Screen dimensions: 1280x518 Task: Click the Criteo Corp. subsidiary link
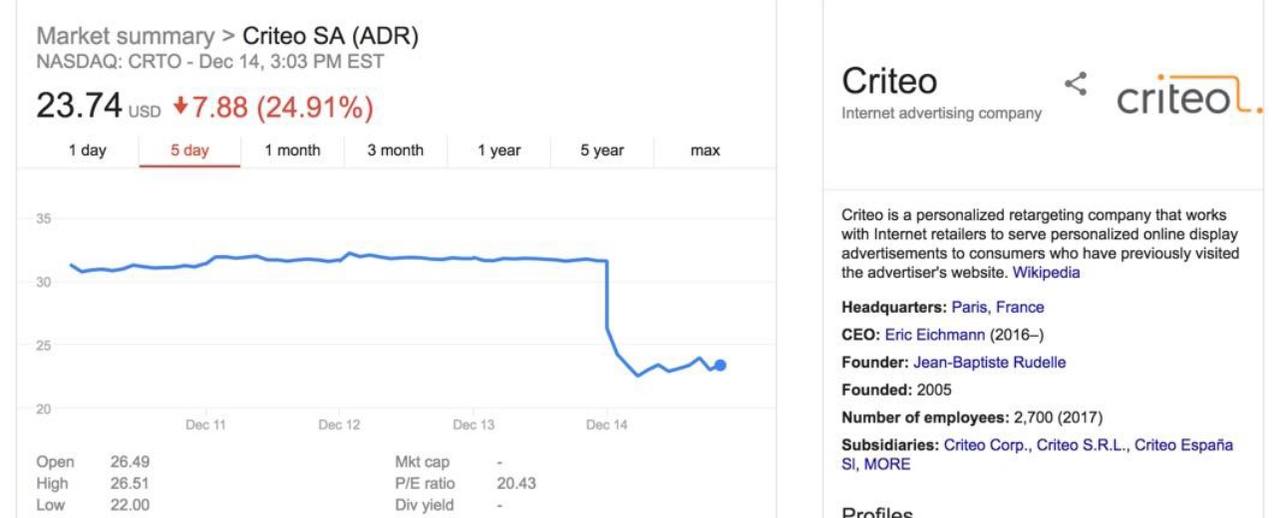(x=986, y=445)
